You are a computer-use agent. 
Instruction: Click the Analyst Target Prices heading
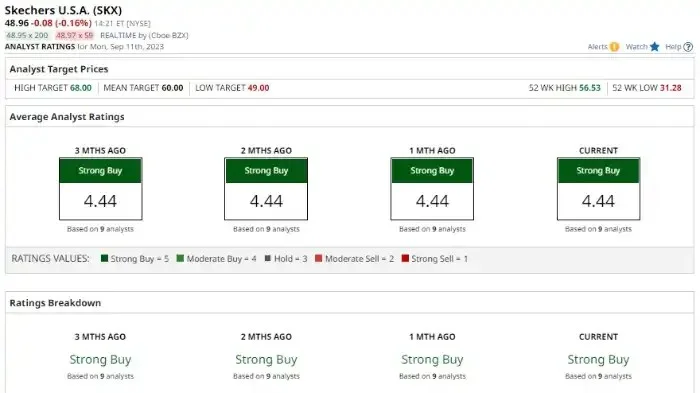[x=59, y=69]
